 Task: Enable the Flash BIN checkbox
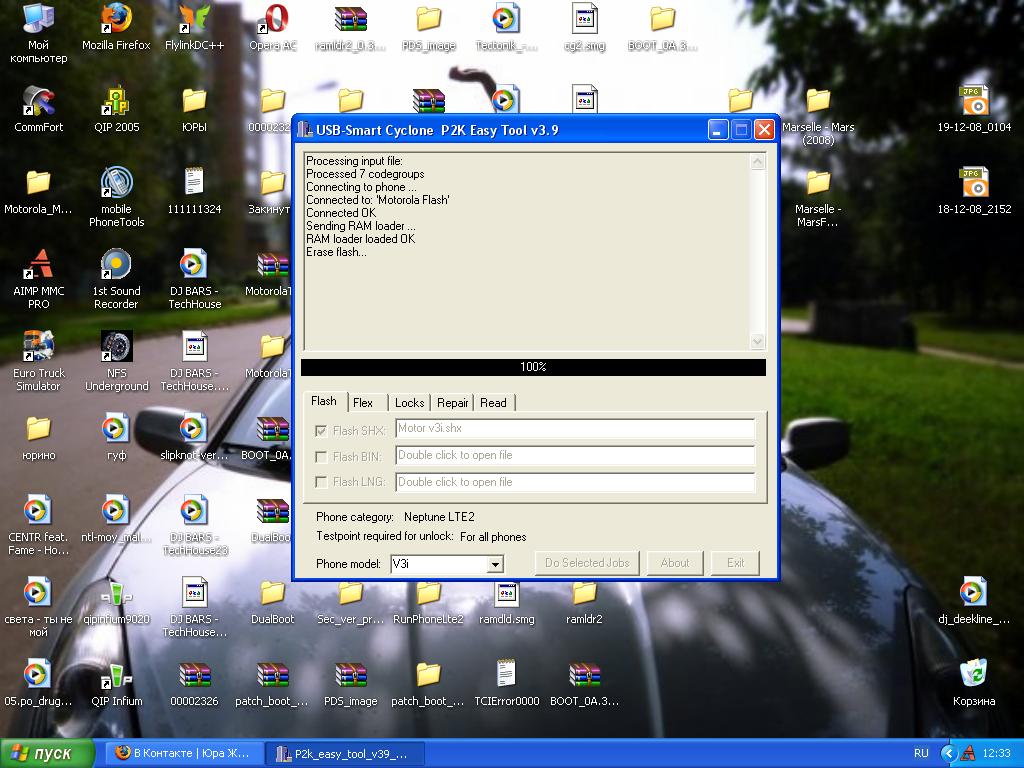coord(321,456)
